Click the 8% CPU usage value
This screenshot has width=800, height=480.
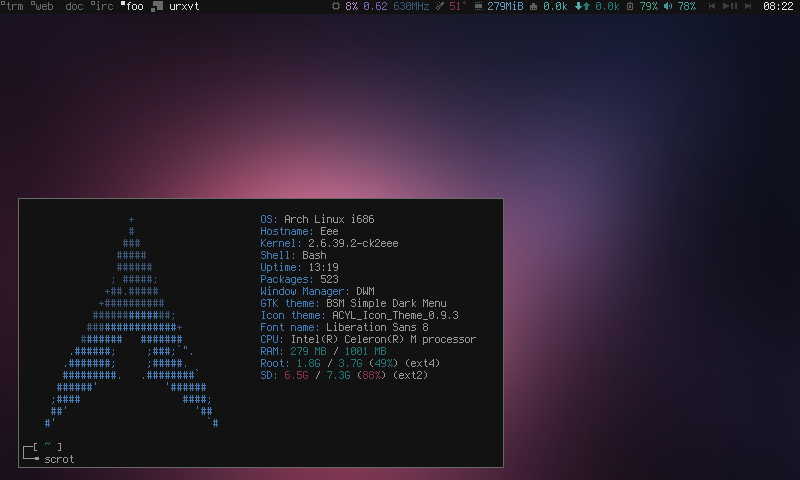click(352, 7)
